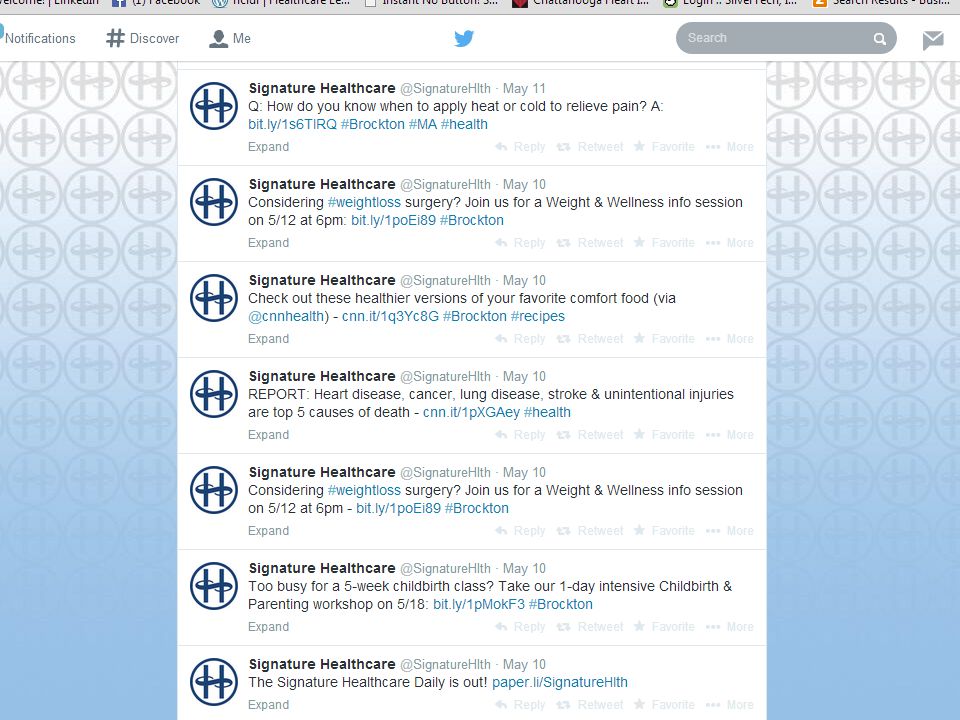Viewport: 960px width, 720px height.
Task: Open paper.li/SignatureHlth link
Action: pos(560,683)
